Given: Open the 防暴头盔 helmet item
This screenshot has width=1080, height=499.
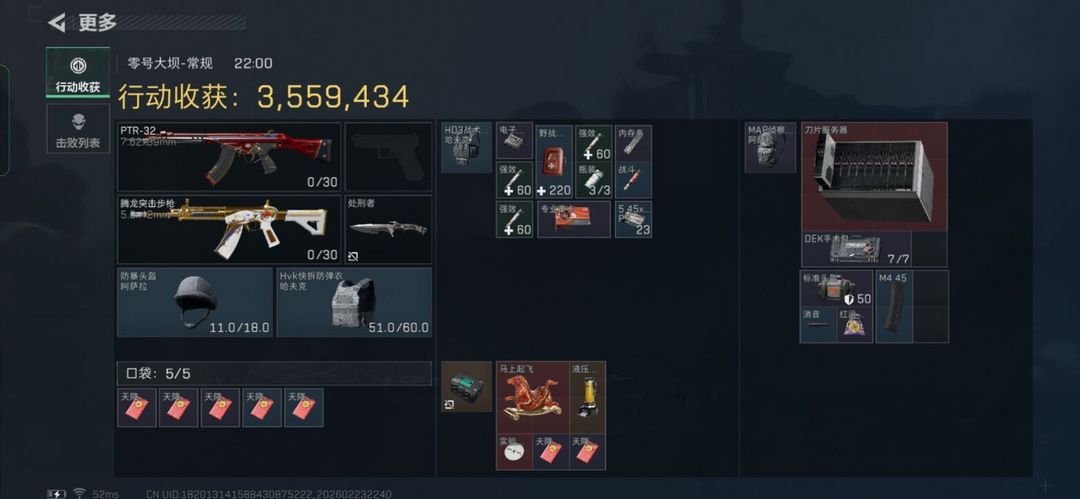Looking at the screenshot, I should (x=195, y=302).
